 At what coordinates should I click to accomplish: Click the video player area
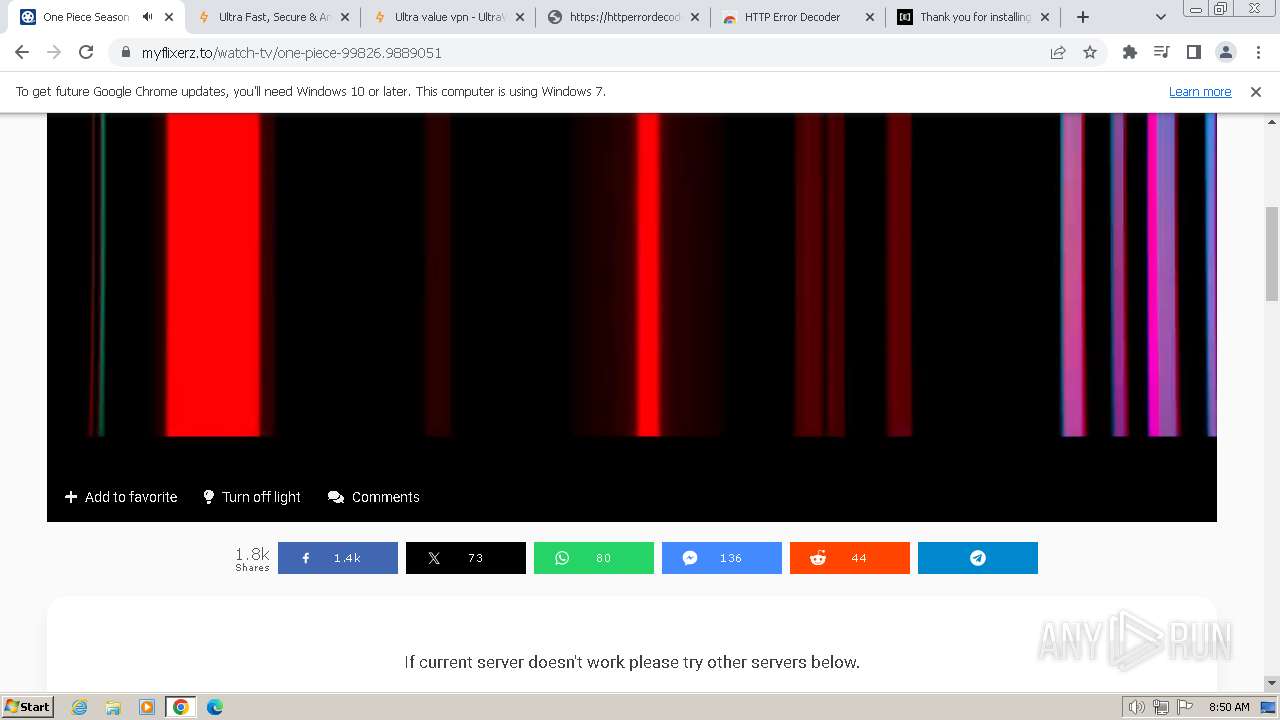632,275
